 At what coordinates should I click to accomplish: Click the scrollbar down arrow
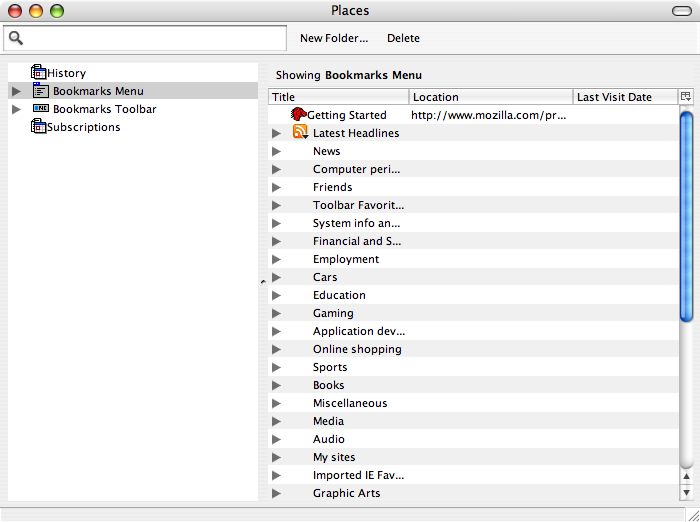(686, 493)
